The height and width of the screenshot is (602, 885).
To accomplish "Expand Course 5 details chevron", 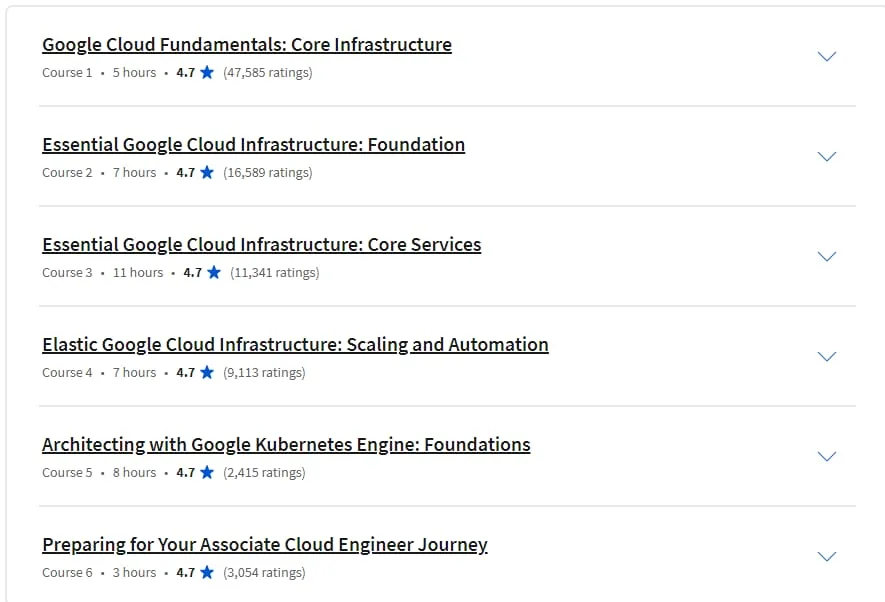I will pyautogui.click(x=827, y=456).
